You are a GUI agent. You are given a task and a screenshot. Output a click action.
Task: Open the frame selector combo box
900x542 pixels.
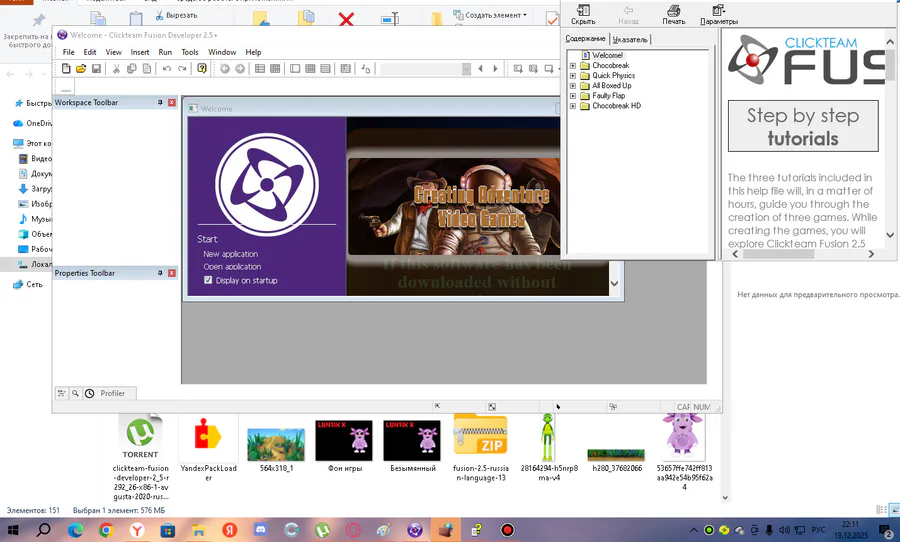(426, 69)
